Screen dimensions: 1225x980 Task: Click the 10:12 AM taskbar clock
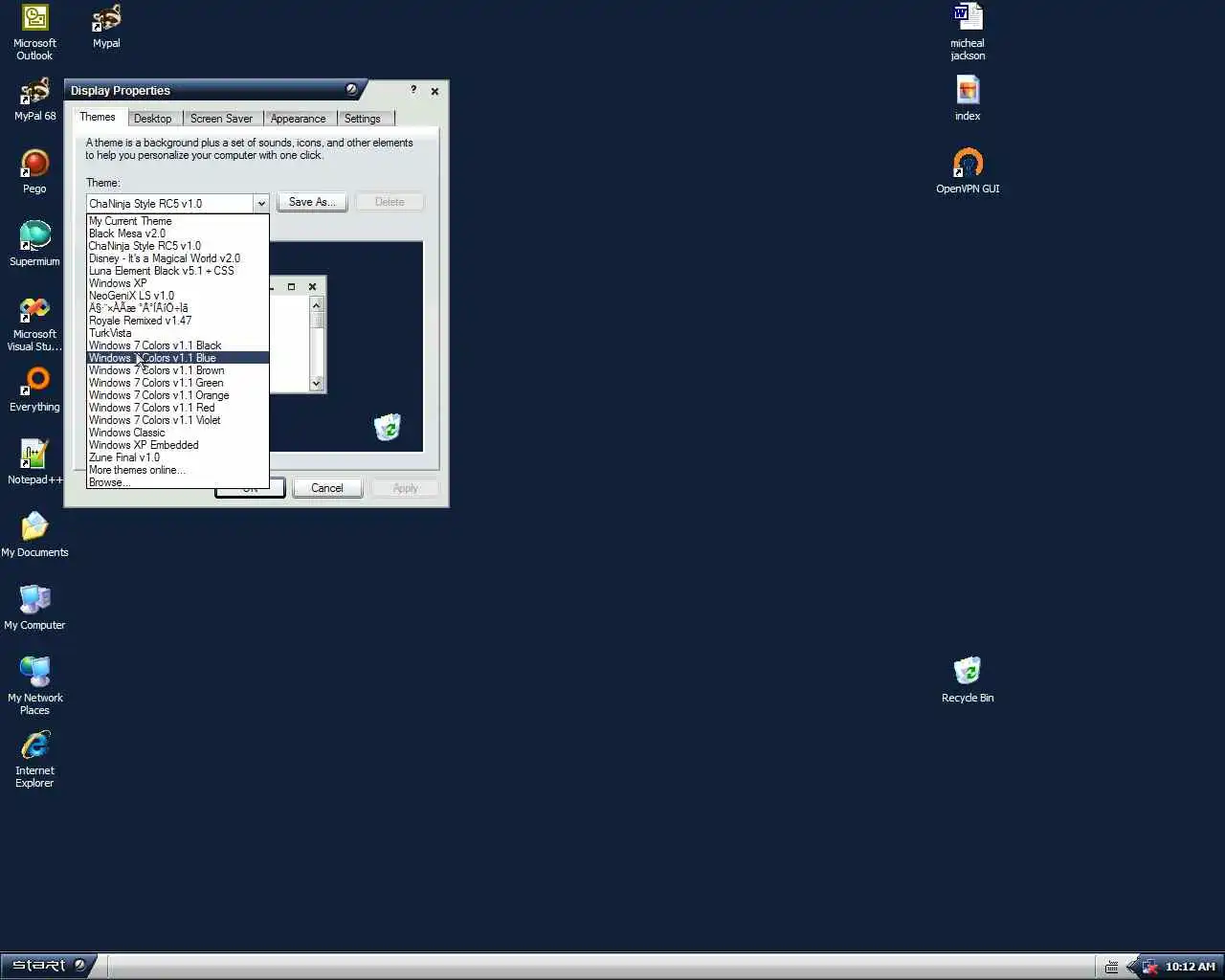tap(1190, 967)
